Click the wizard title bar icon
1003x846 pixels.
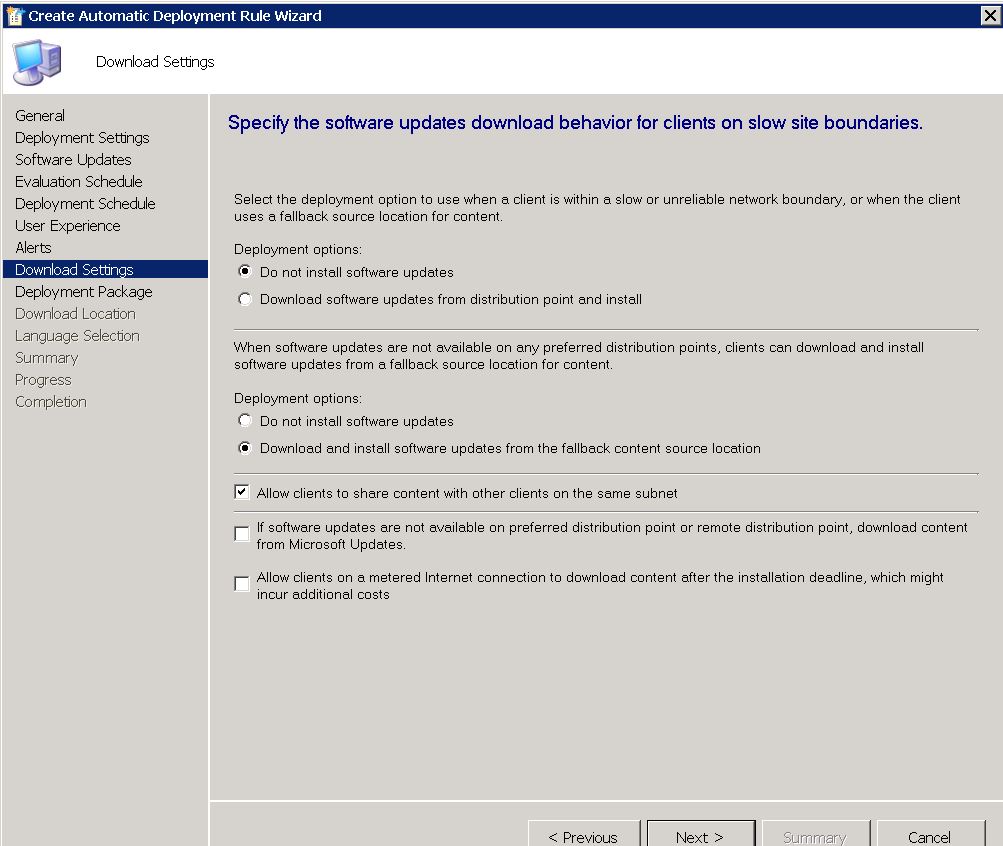point(14,15)
